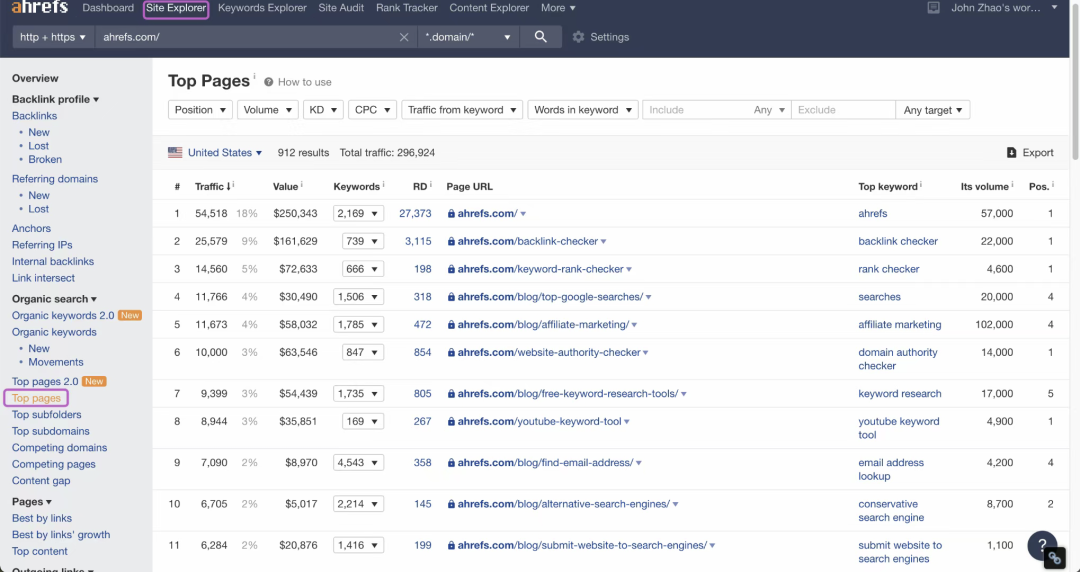This screenshot has height=572, width=1080.
Task: Click the Ahrefs logo
Action: point(40,8)
